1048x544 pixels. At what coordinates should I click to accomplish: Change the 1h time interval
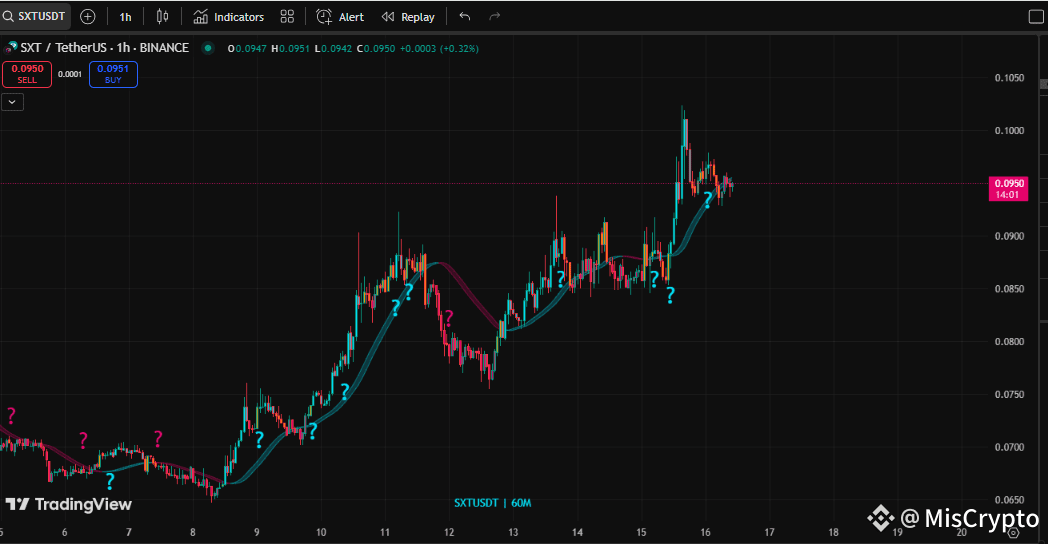(x=125, y=17)
